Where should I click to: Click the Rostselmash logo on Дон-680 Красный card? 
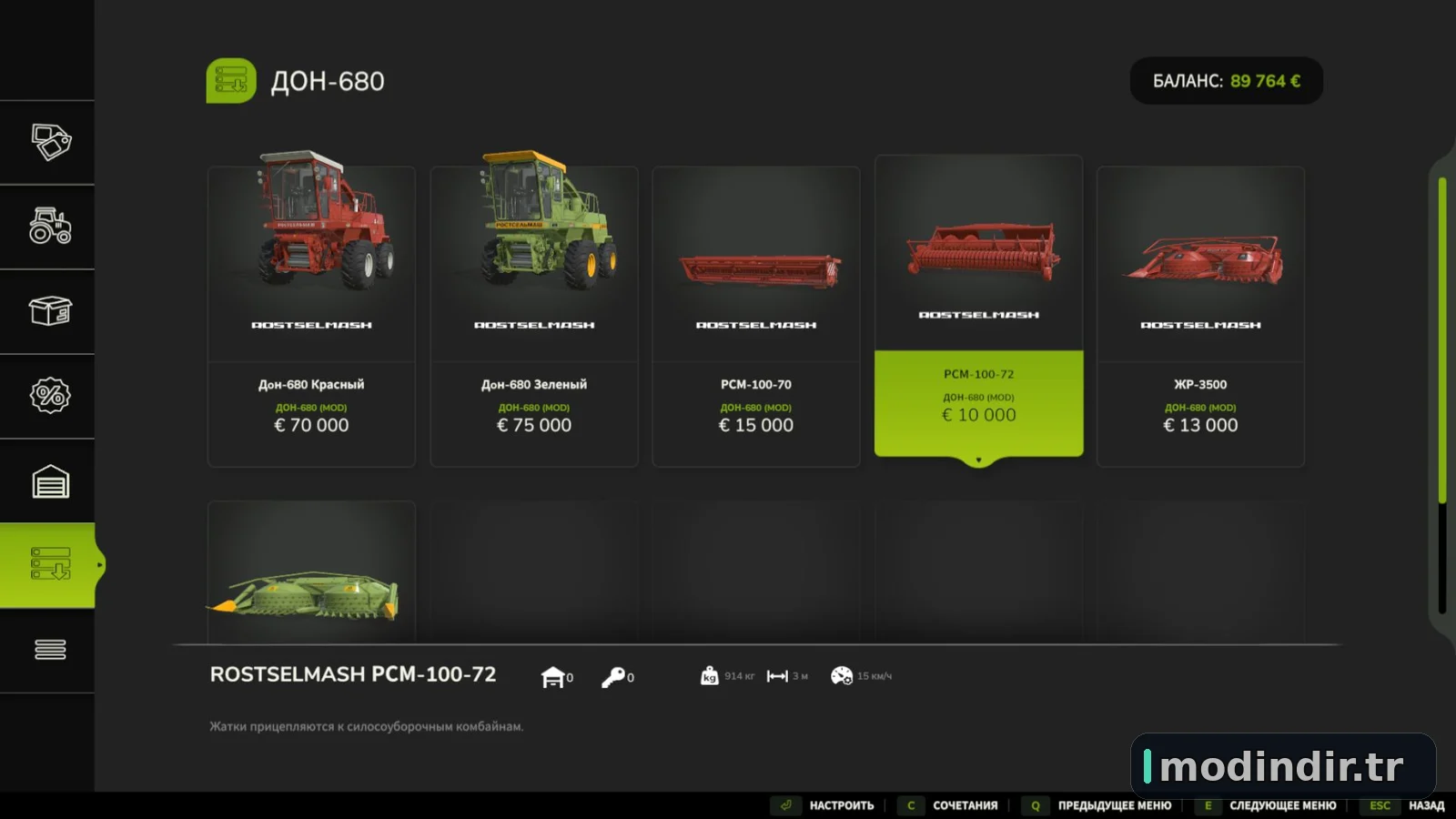[311, 325]
